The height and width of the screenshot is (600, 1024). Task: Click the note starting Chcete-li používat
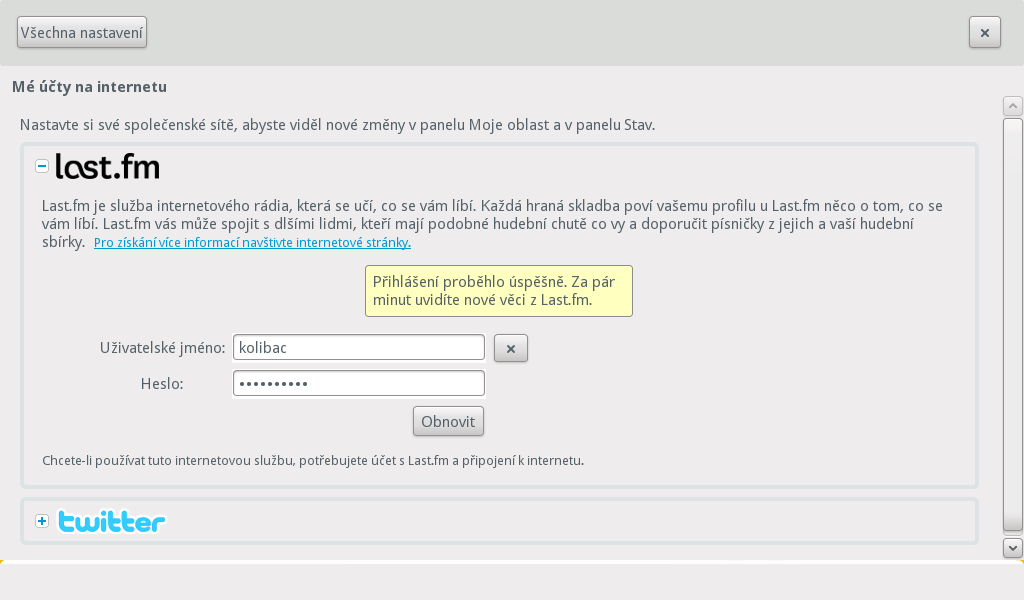(313, 461)
